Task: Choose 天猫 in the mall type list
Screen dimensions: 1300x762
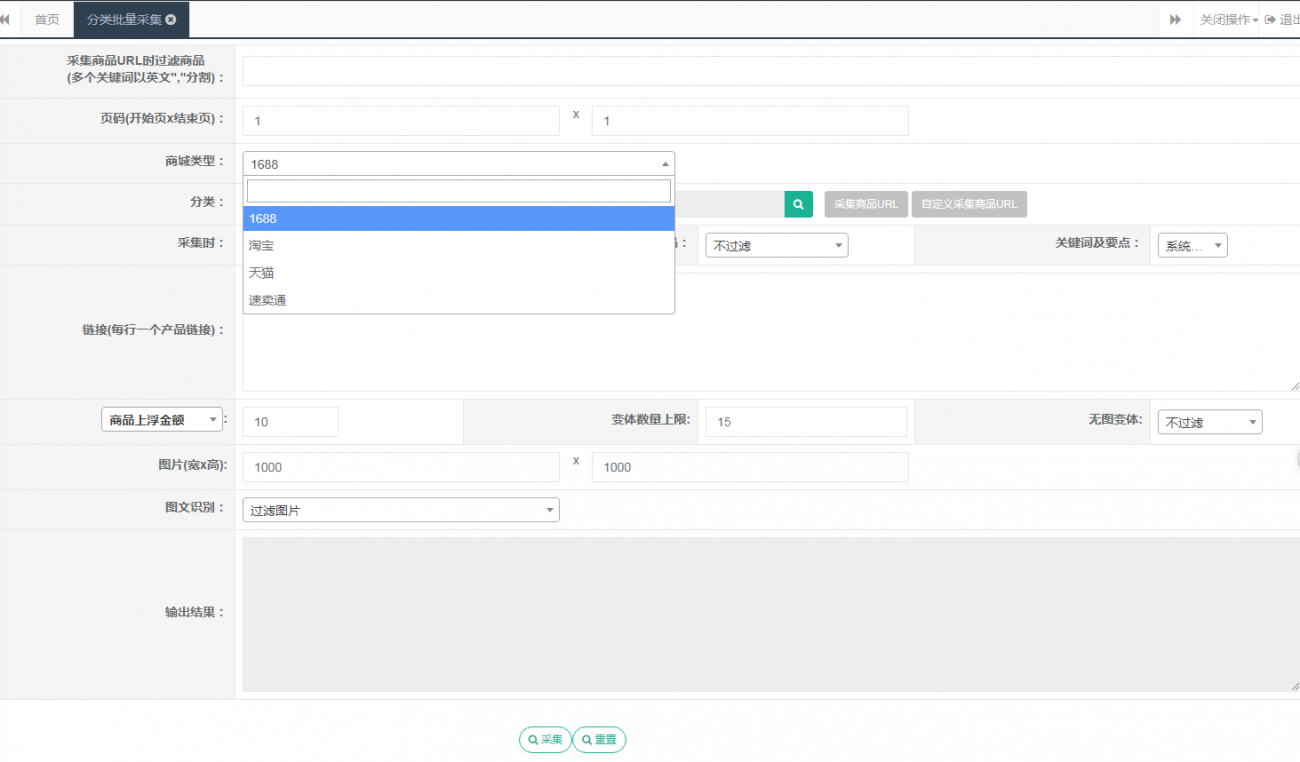Action: [459, 273]
